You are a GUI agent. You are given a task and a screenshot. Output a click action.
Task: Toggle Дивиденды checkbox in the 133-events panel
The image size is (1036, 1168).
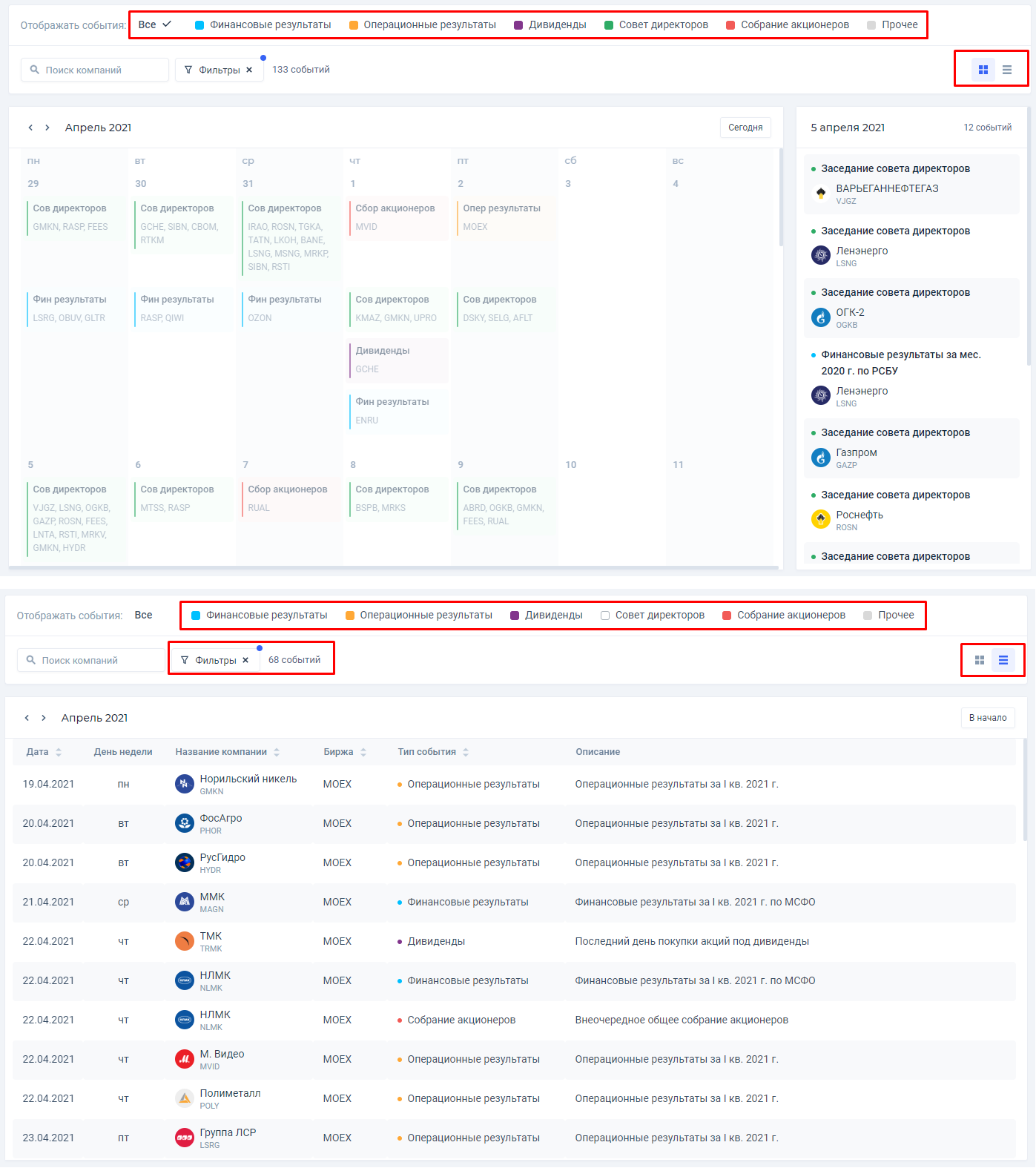(518, 25)
